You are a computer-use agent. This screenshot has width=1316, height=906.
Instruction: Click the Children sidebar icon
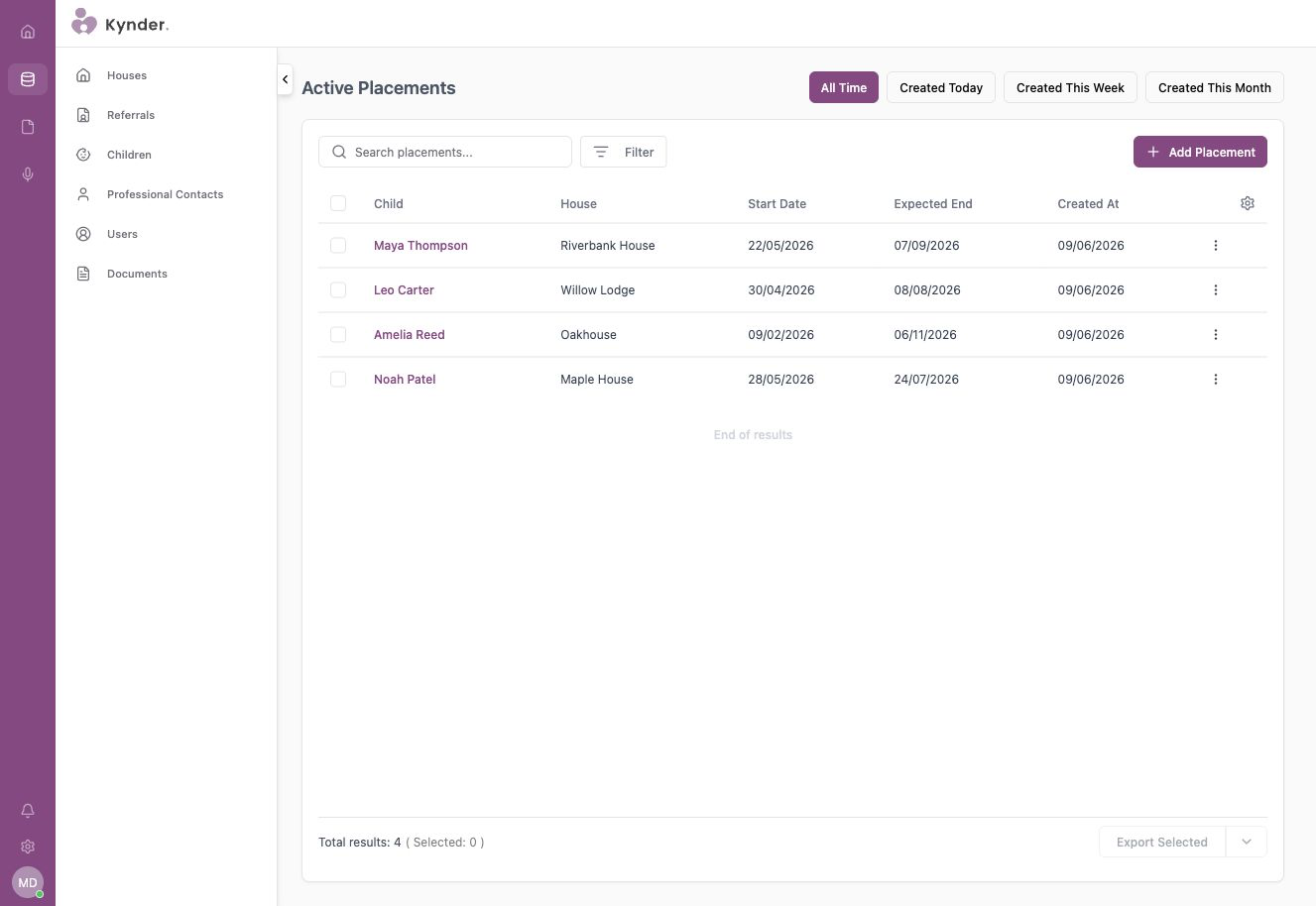coord(84,155)
